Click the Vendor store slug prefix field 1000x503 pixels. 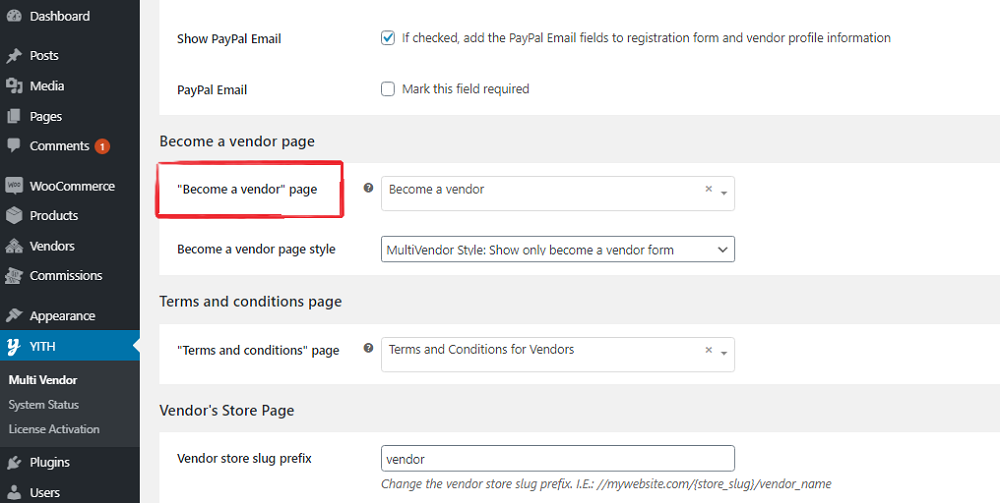point(557,458)
